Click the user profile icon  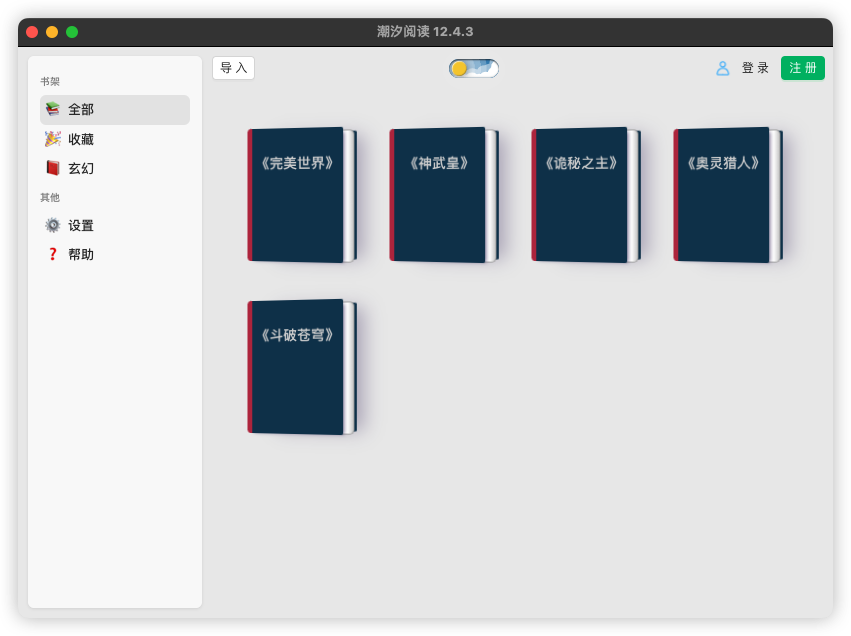(x=722, y=68)
